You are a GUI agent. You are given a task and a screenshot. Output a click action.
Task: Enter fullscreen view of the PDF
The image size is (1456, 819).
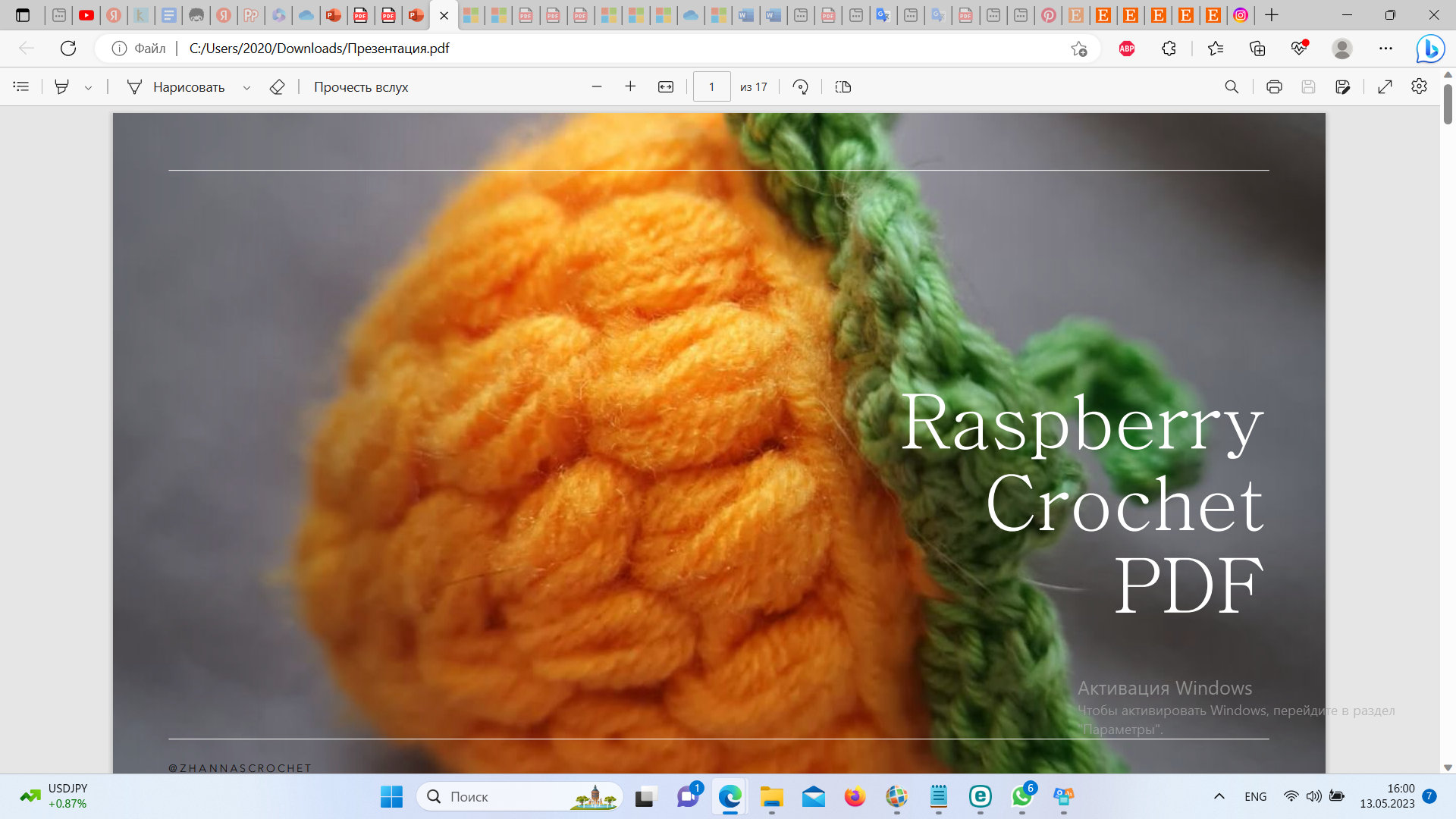pos(1385,86)
